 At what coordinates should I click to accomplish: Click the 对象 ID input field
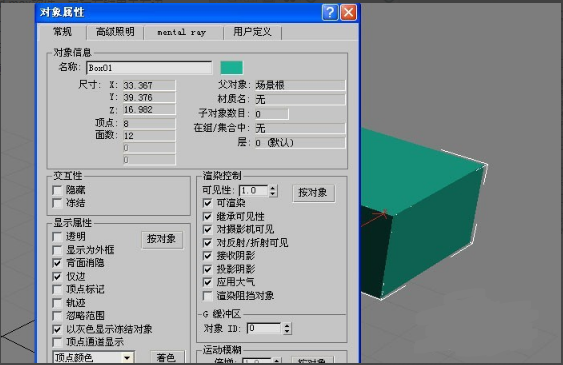click(x=264, y=328)
